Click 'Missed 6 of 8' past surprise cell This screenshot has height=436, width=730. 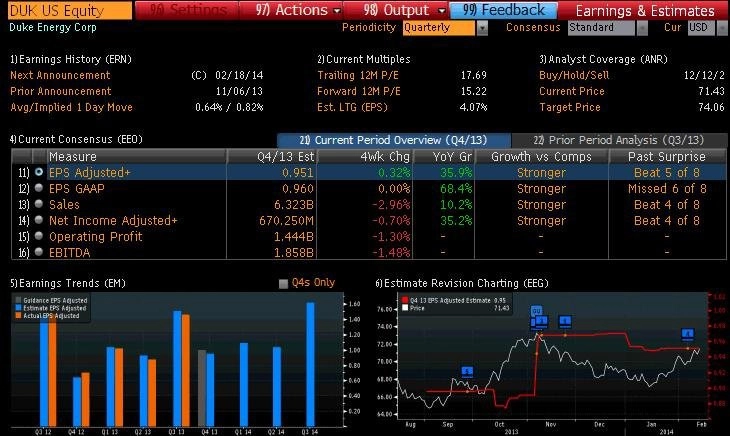667,188
